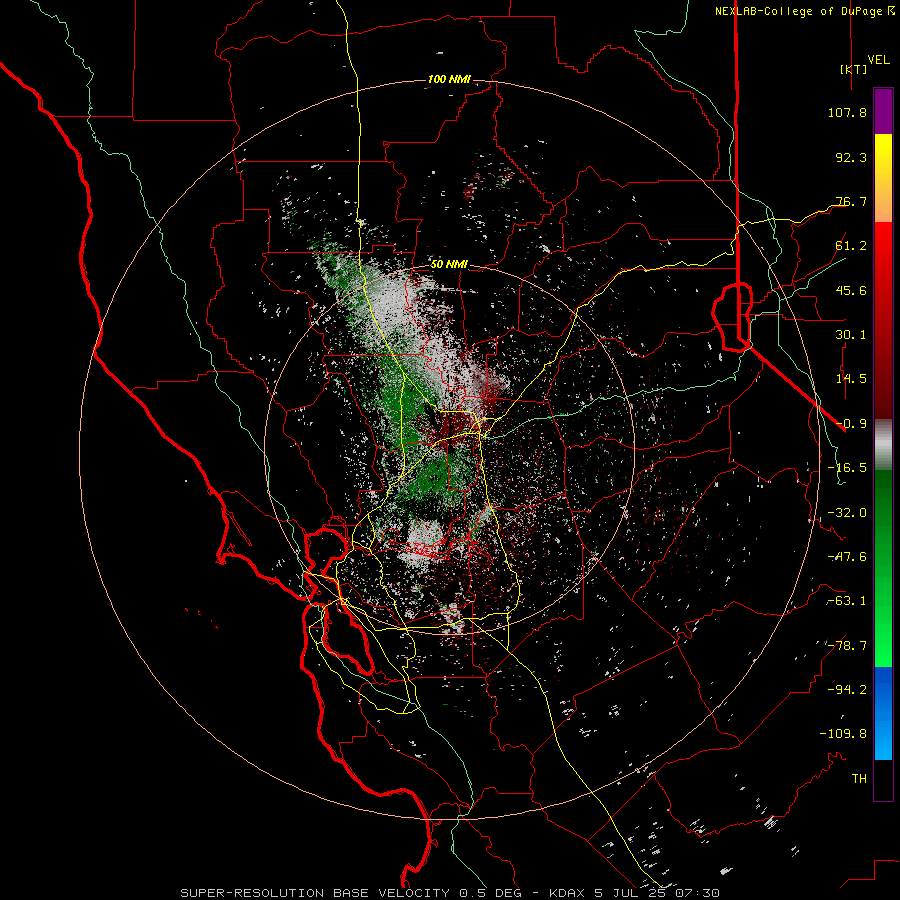Click the 92.3 legend value
Viewport: 900px width, 900px height.
pos(851,157)
